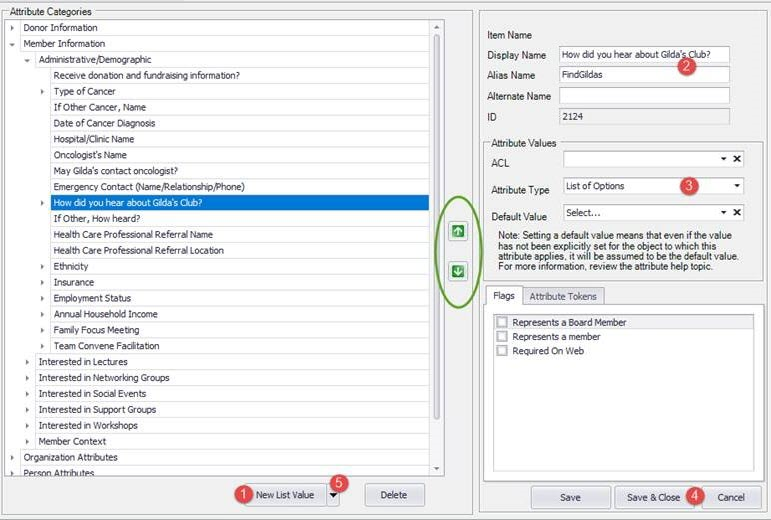771x520 pixels.
Task: Select the Person Attributes category row
Action: click(x=225, y=472)
